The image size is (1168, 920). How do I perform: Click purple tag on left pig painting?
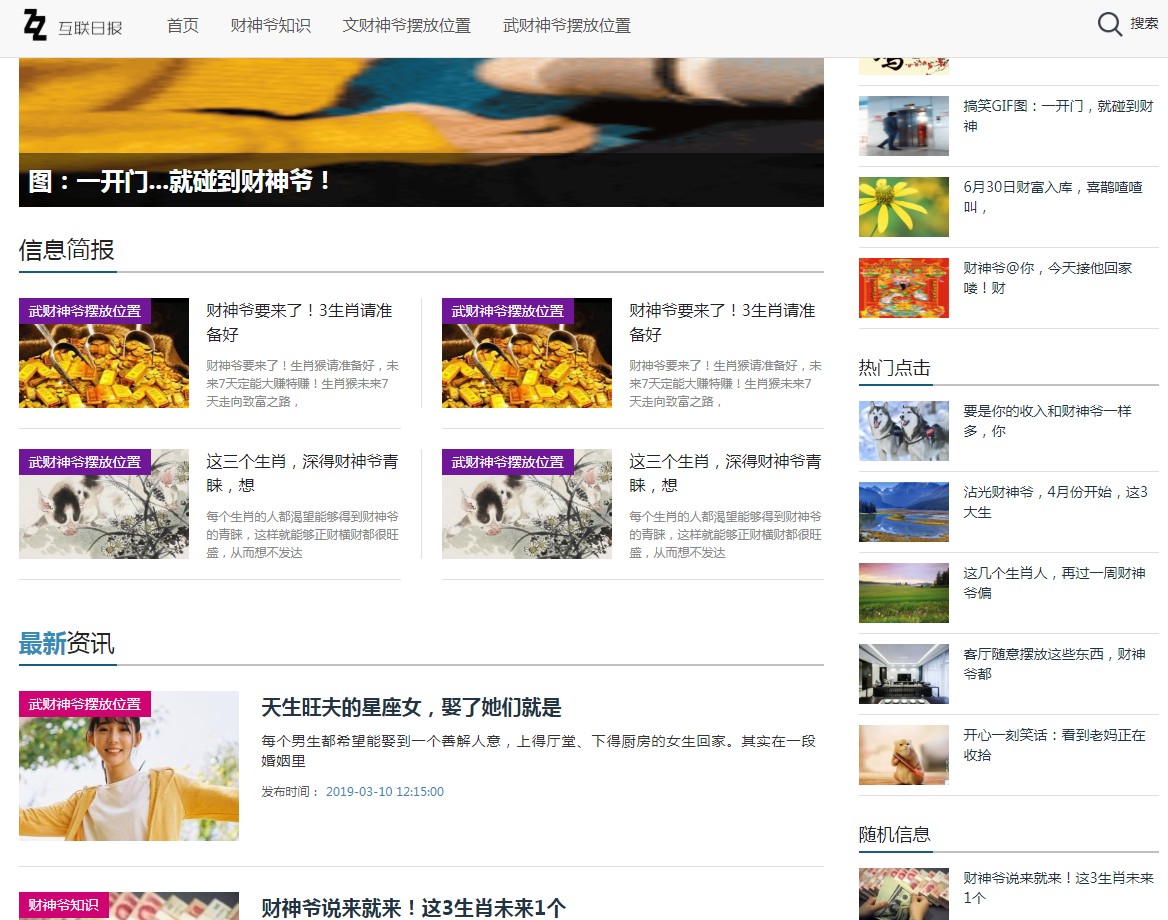pos(85,462)
